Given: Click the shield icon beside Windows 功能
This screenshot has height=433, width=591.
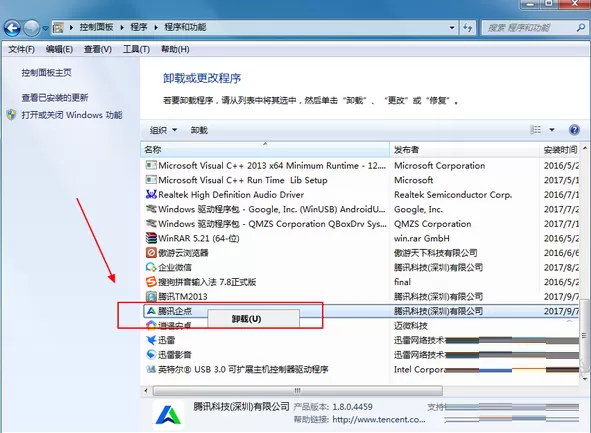Looking at the screenshot, I should [12, 115].
